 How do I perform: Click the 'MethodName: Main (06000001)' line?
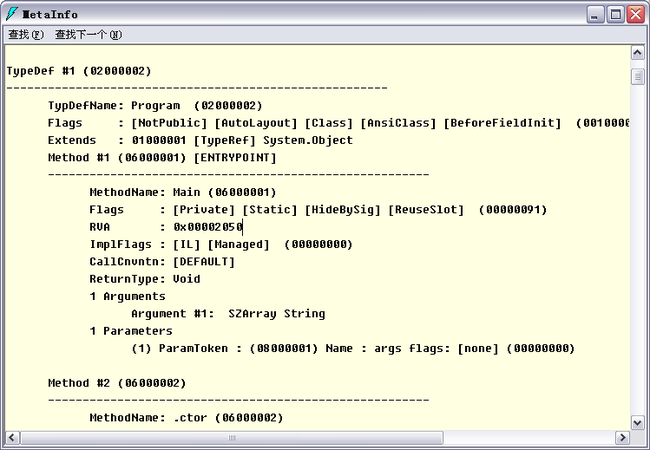pos(183,192)
